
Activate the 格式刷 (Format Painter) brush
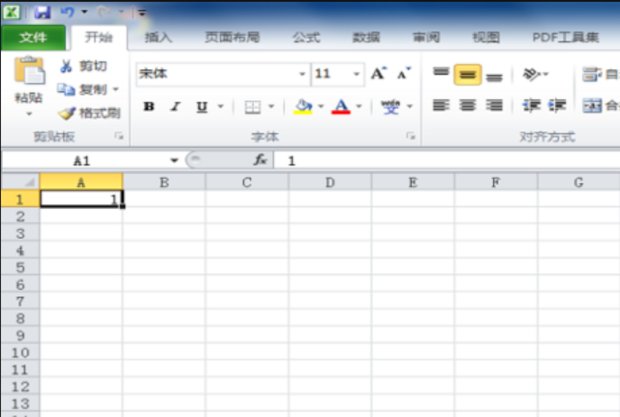tap(89, 113)
